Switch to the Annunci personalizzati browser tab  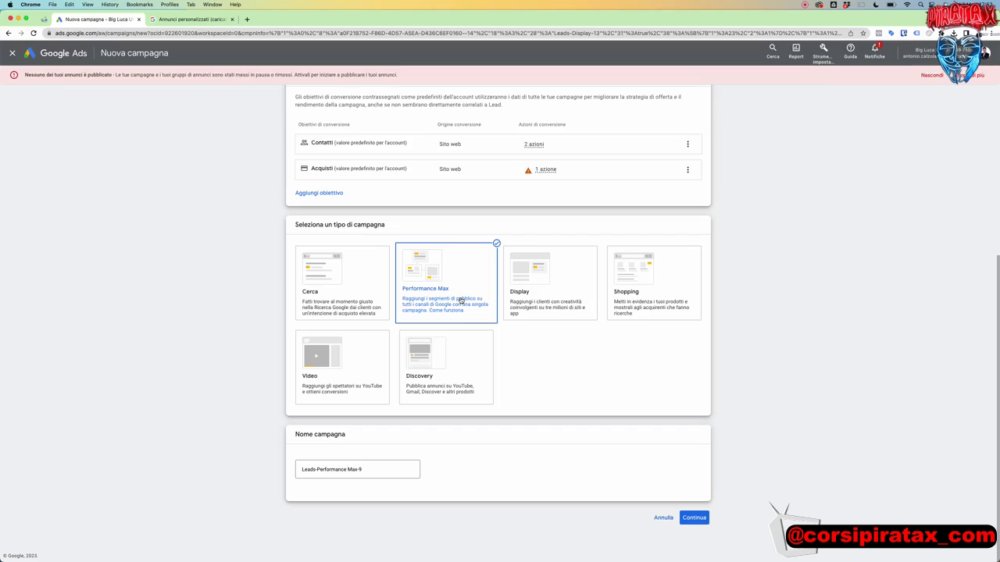[192, 20]
